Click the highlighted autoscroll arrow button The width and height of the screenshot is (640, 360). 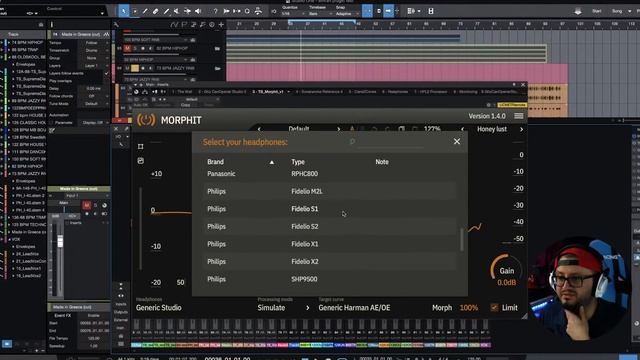(388, 11)
